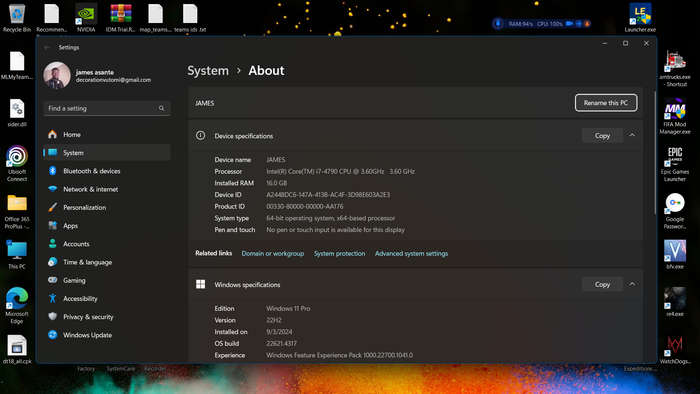700x394 pixels.
Task: Click the Version value 22H2
Action: coord(274,320)
